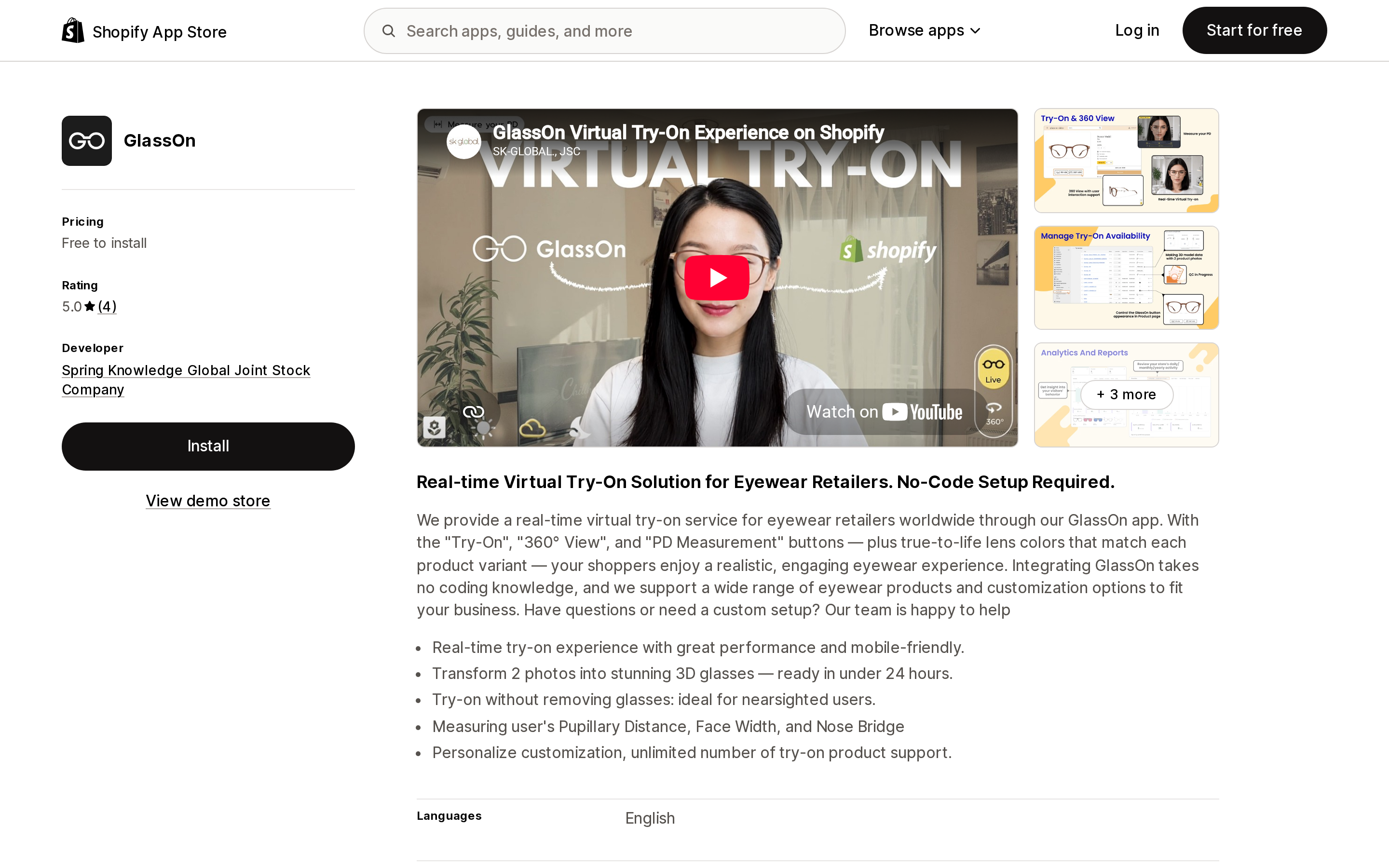
Task: Click the 'Measuring user's Pupillary Distance' bullet
Action: click(x=668, y=726)
